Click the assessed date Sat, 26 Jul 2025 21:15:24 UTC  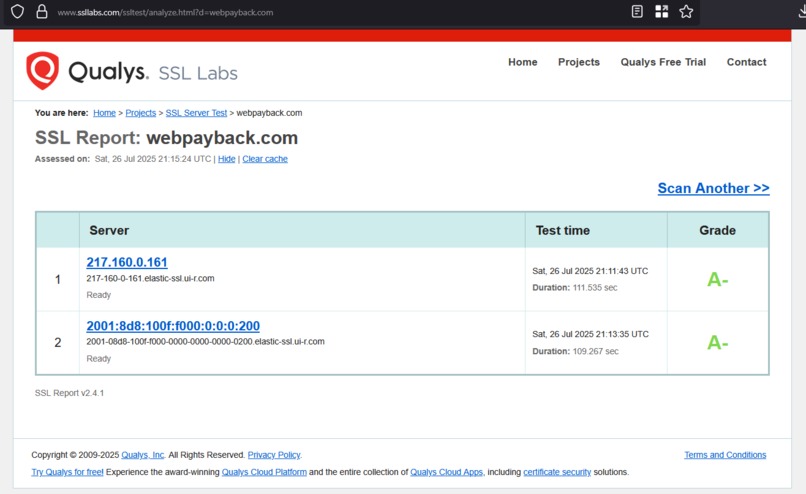pos(153,159)
